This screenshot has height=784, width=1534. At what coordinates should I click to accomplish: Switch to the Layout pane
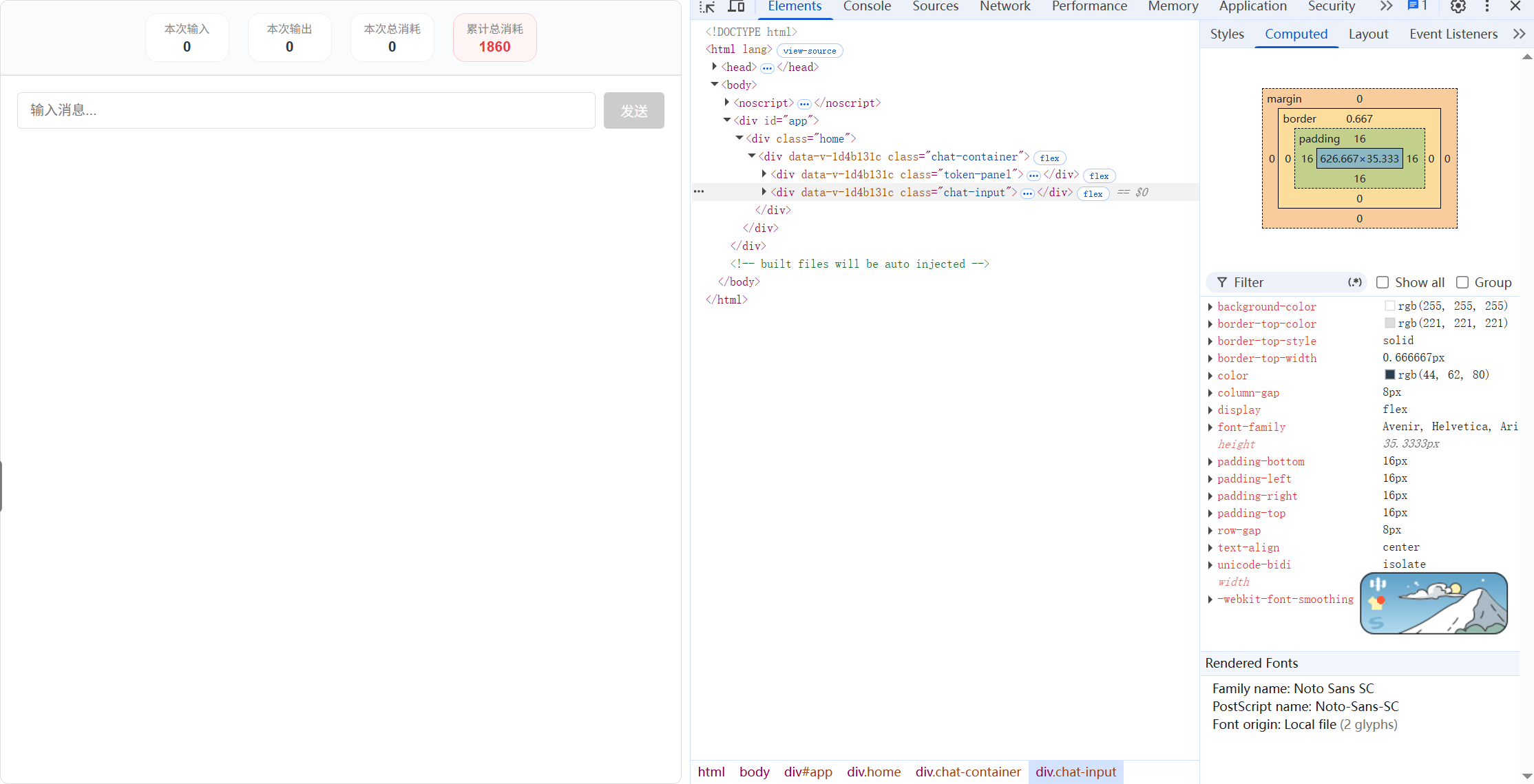[x=1368, y=34]
